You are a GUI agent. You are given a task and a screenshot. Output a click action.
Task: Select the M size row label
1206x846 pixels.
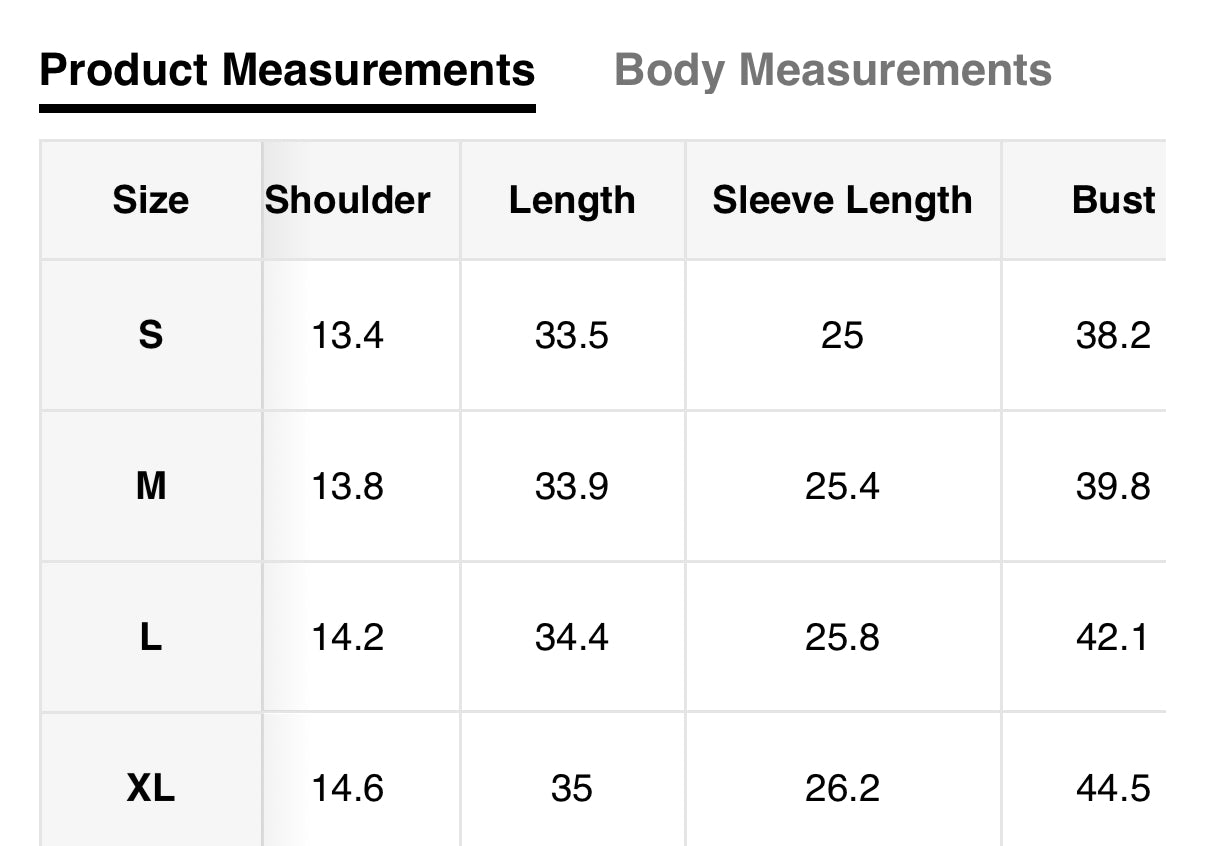(x=150, y=486)
